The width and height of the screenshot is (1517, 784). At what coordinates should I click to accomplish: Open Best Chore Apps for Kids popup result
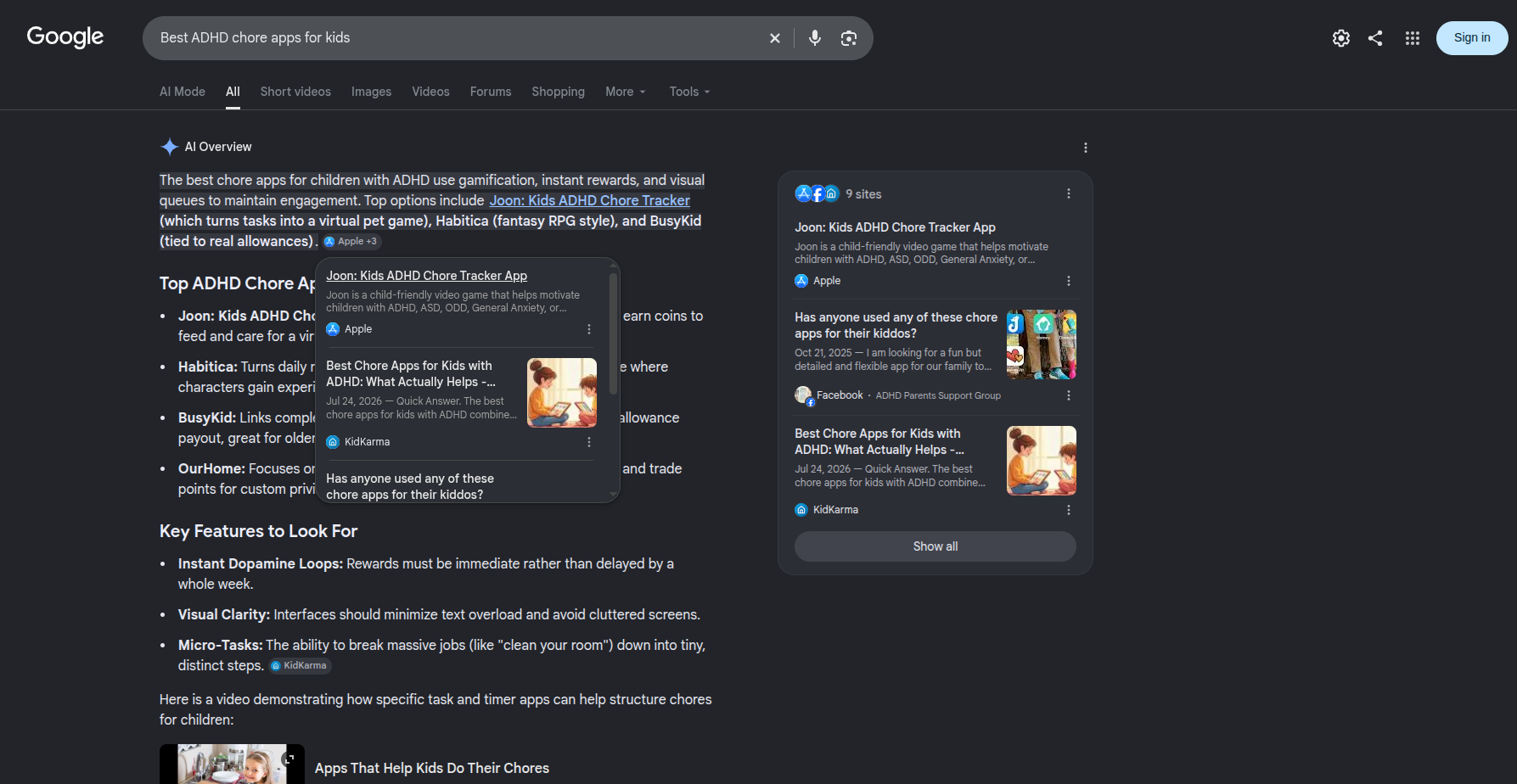pyautogui.click(x=411, y=374)
